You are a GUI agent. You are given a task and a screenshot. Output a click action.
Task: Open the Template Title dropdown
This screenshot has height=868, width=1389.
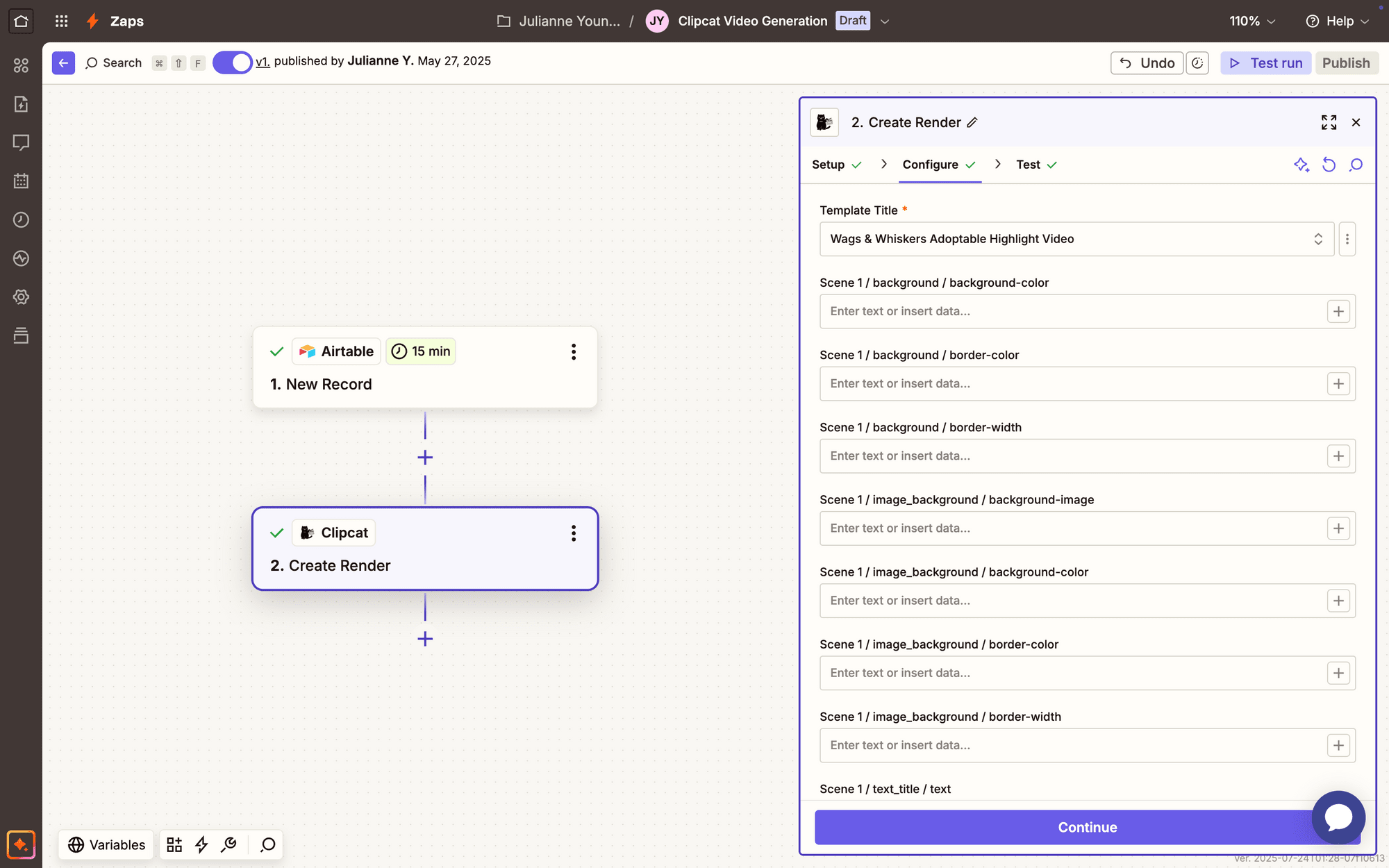pos(1076,239)
